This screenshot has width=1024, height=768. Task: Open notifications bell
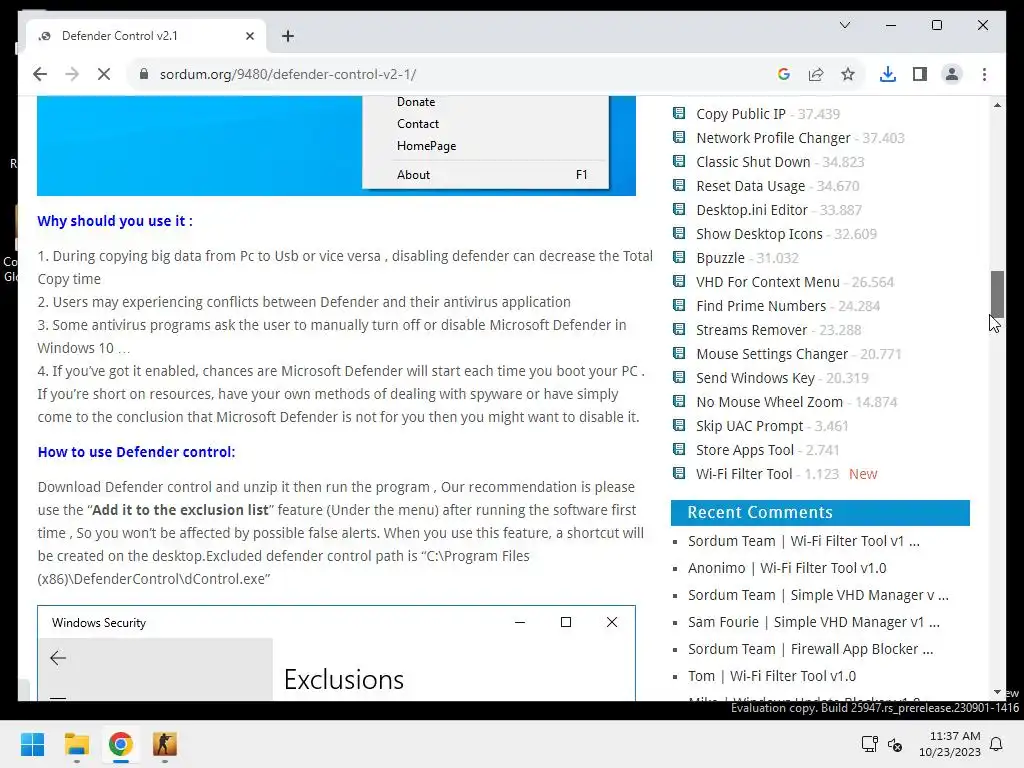997,744
